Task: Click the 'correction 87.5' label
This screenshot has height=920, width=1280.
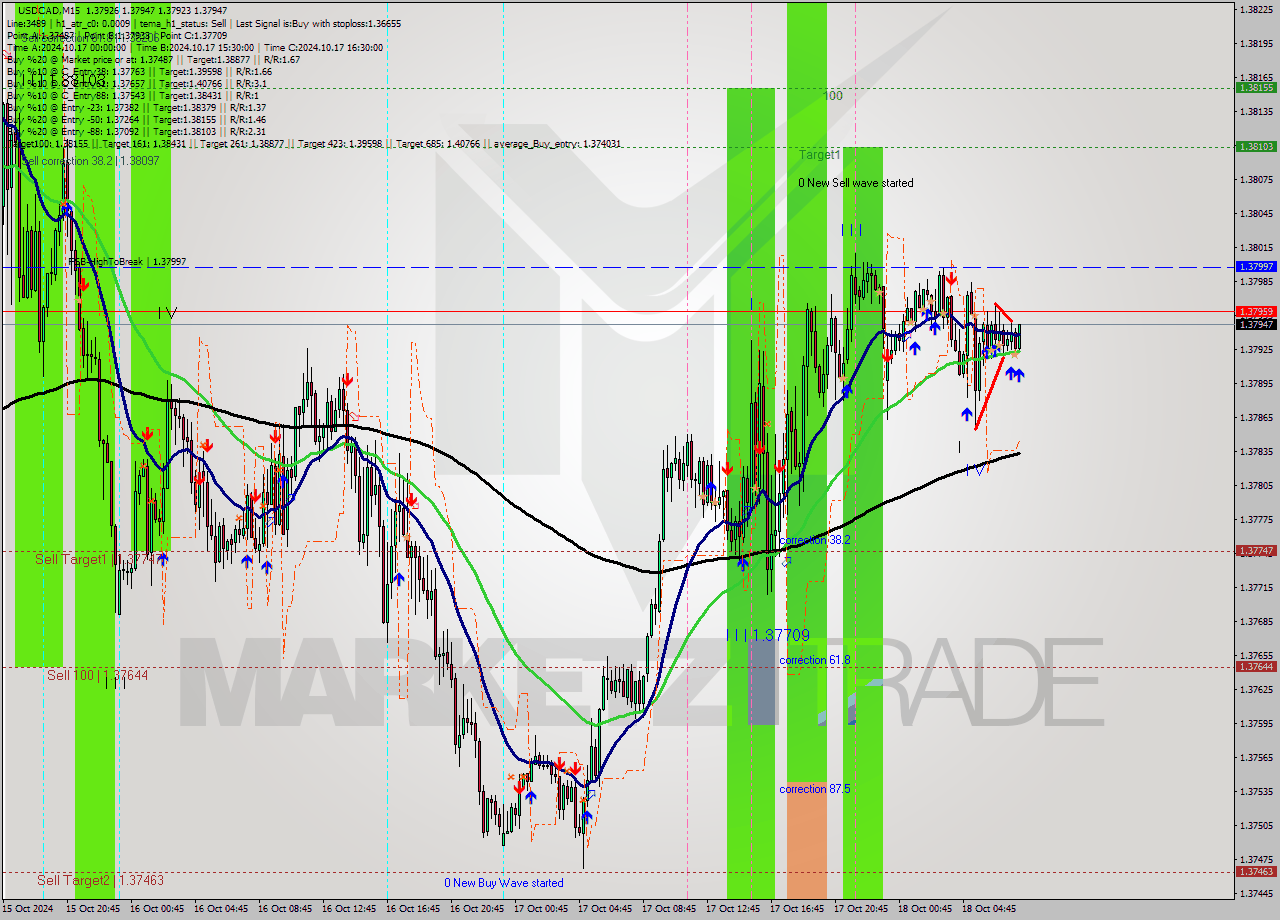Action: (x=815, y=789)
